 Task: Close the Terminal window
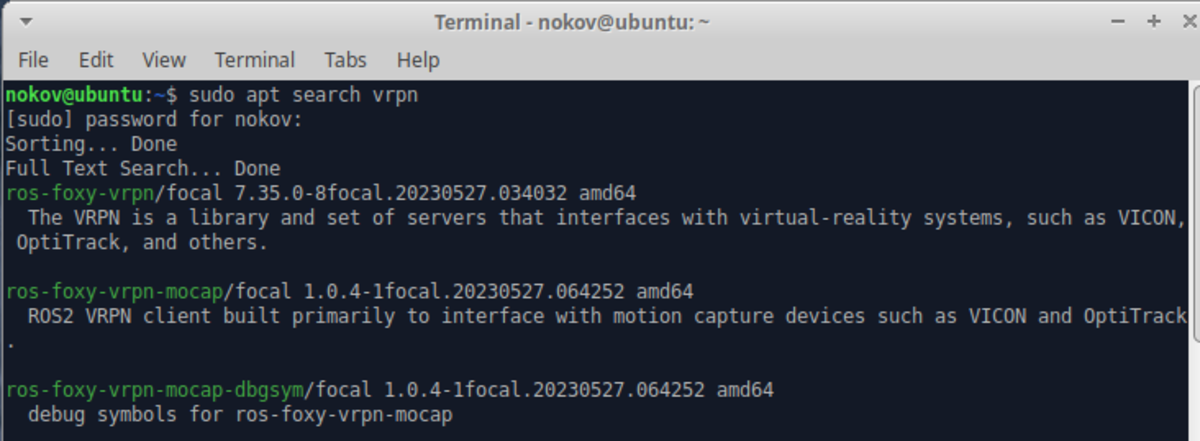(1182, 21)
